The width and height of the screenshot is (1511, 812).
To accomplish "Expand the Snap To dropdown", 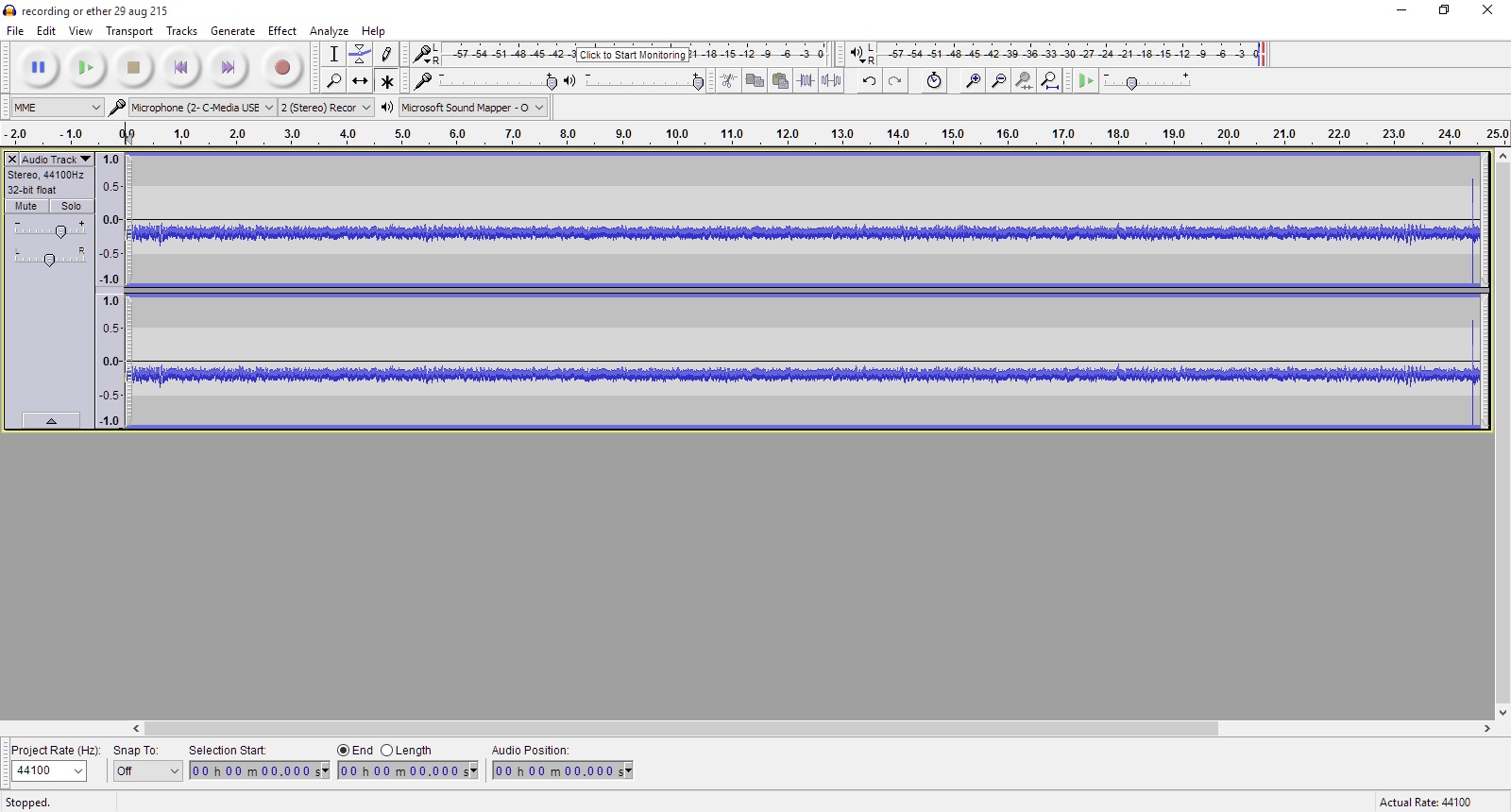I will 147,771.
